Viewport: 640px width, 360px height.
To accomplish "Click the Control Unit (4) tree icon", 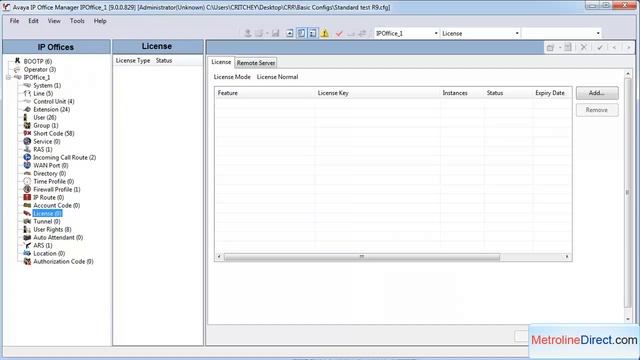I will point(27,101).
